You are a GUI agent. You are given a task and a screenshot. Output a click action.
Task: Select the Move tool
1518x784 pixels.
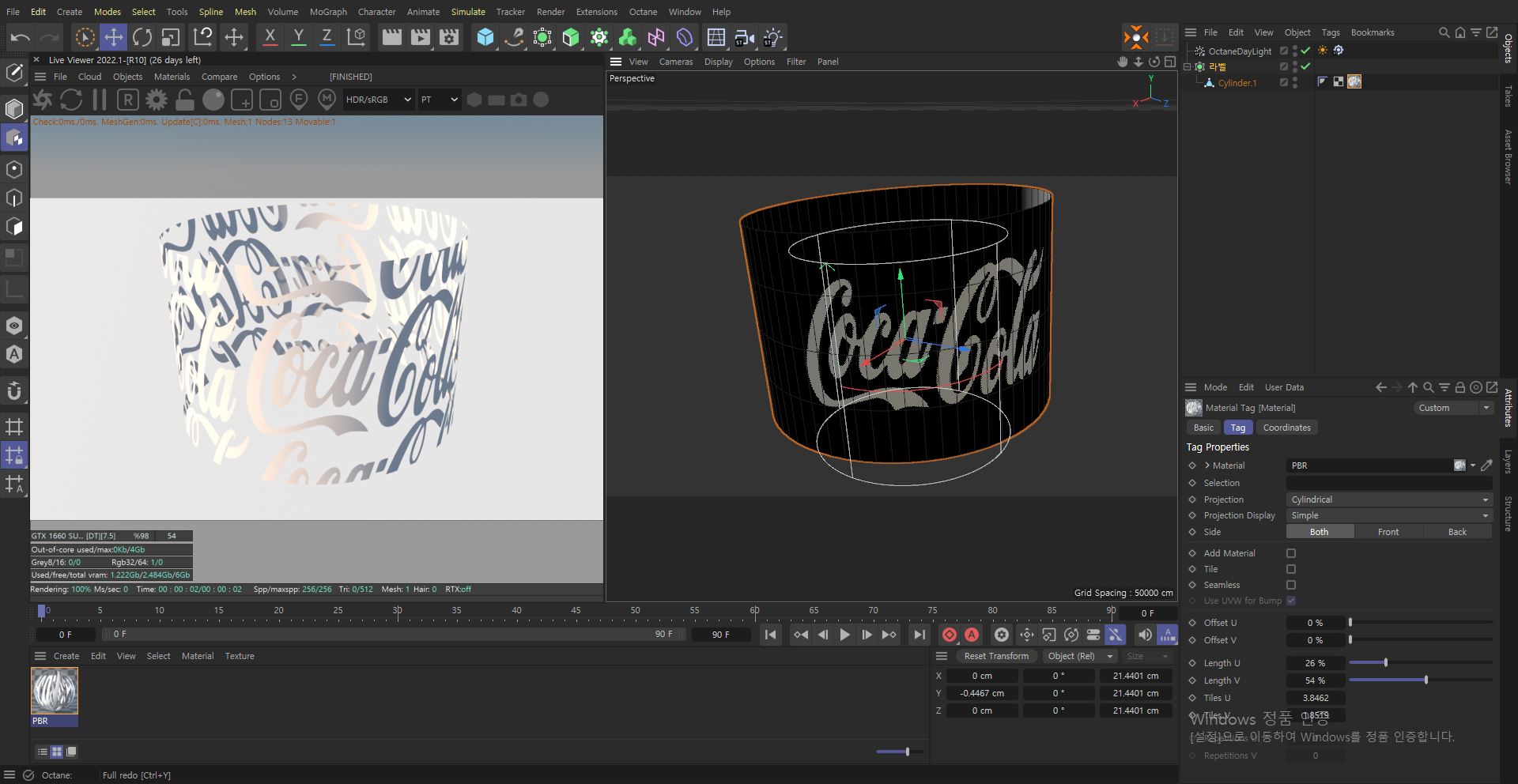[x=114, y=37]
